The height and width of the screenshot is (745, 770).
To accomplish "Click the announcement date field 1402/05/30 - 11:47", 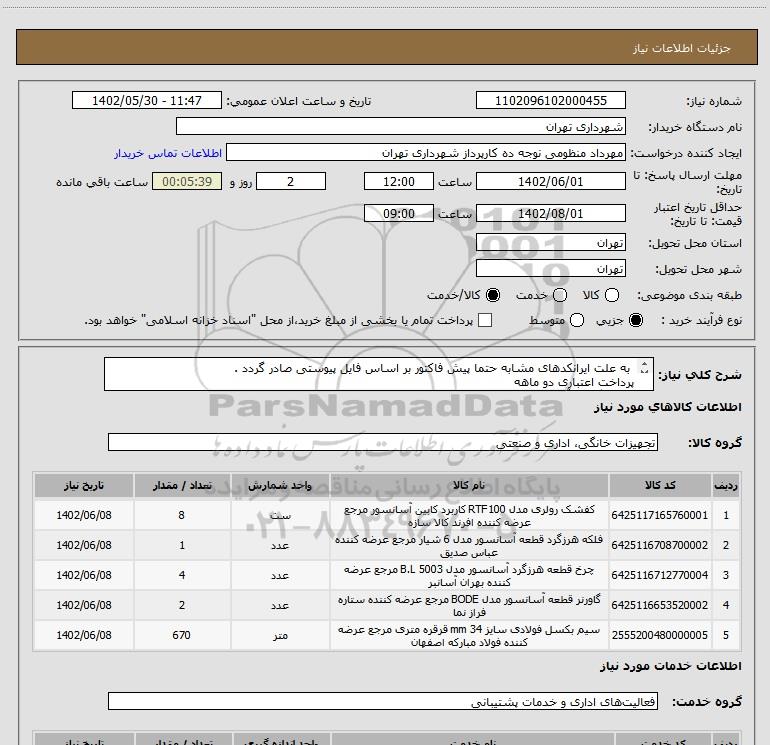I will click(x=147, y=101).
